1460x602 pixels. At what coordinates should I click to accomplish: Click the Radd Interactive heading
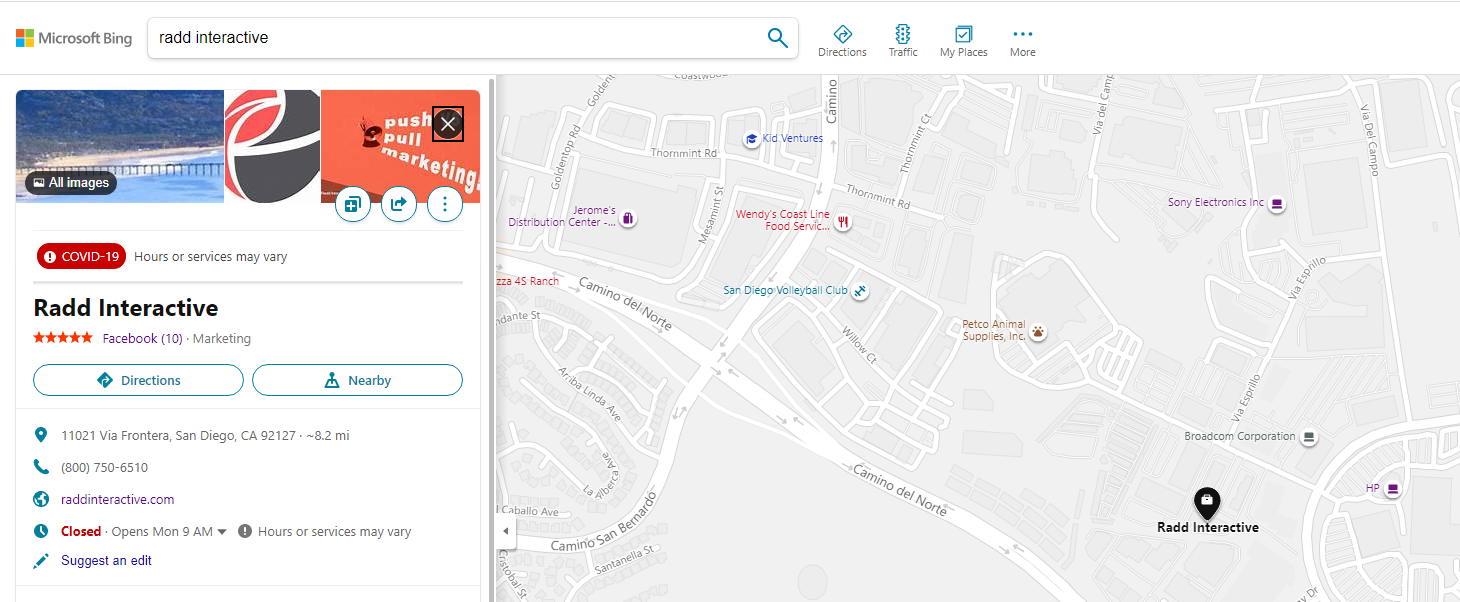click(x=126, y=307)
